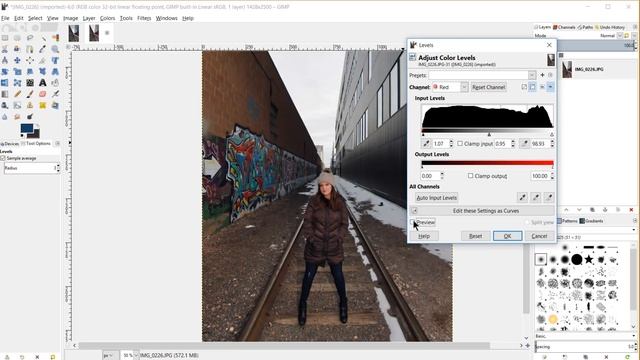Increase low input value 1.07 stepper
The height and width of the screenshot is (360, 640).
tap(451, 142)
